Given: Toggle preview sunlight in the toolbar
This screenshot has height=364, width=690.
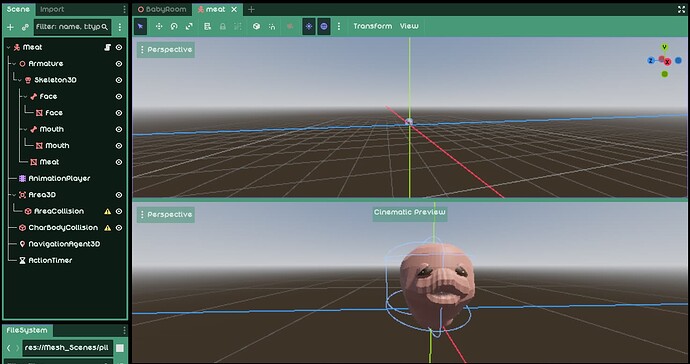Looking at the screenshot, I should [x=309, y=26].
